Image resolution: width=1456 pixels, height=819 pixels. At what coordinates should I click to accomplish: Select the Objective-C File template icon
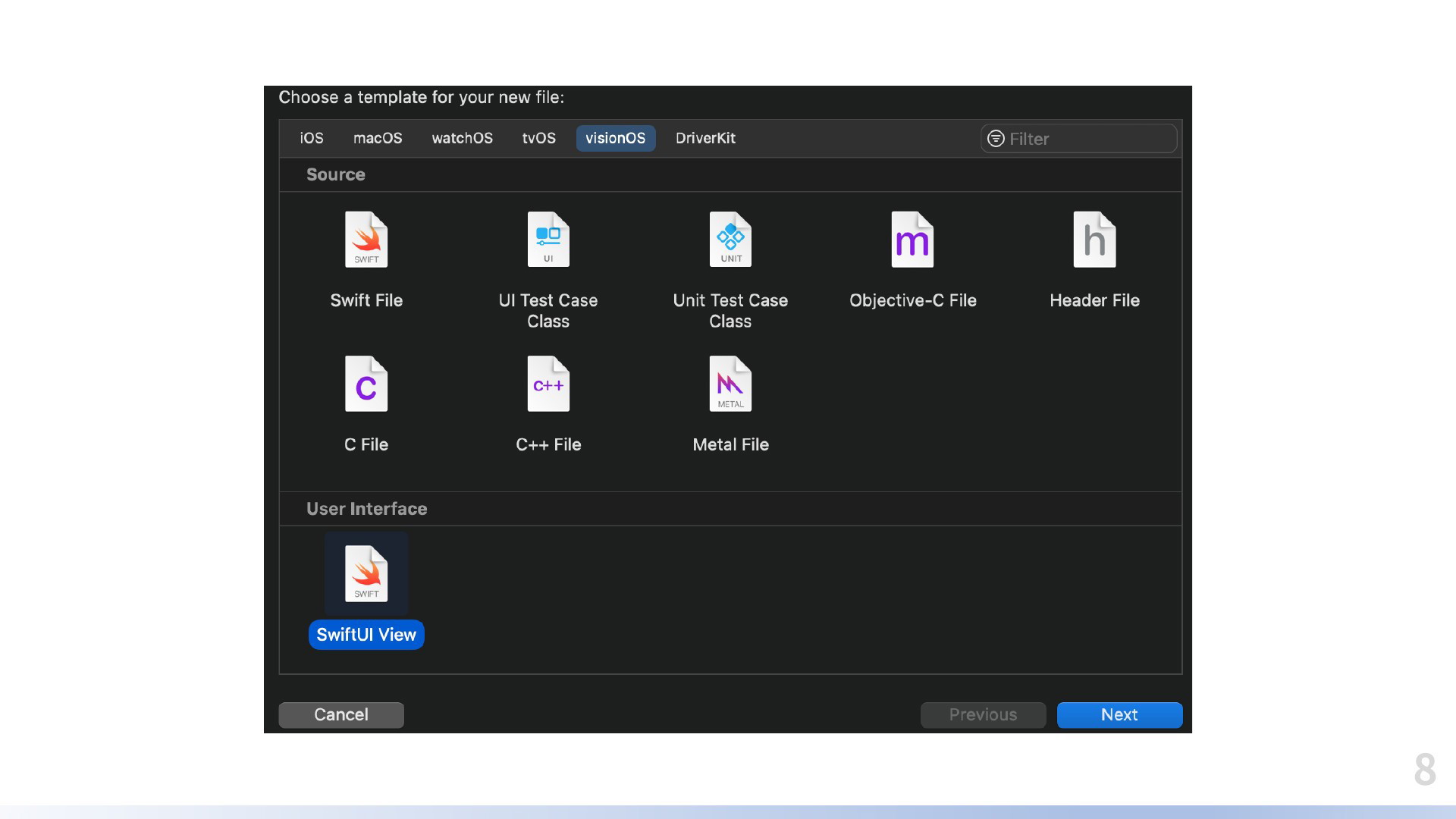[912, 240]
